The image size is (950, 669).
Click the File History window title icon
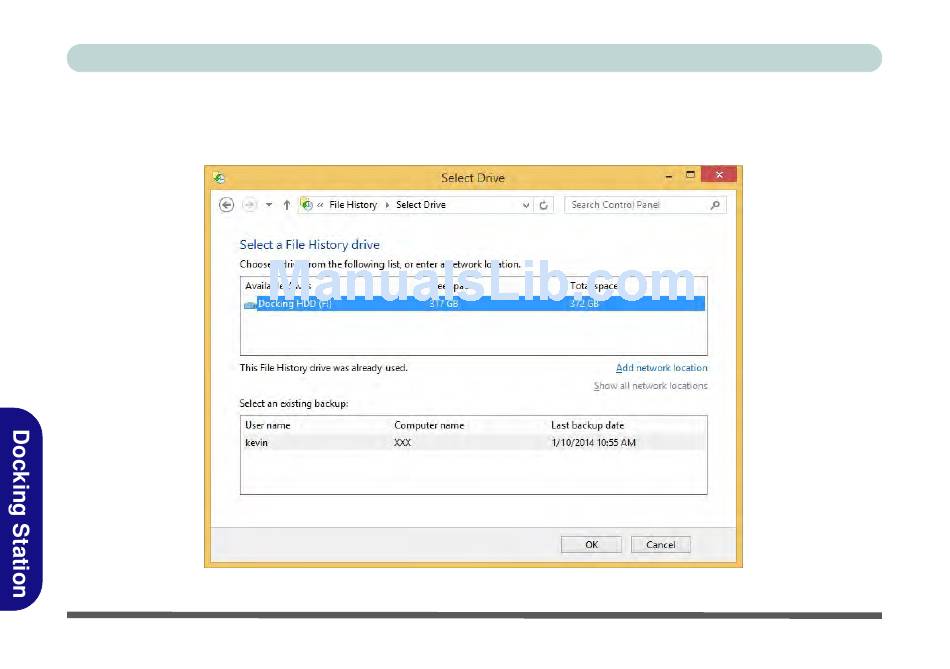219,178
